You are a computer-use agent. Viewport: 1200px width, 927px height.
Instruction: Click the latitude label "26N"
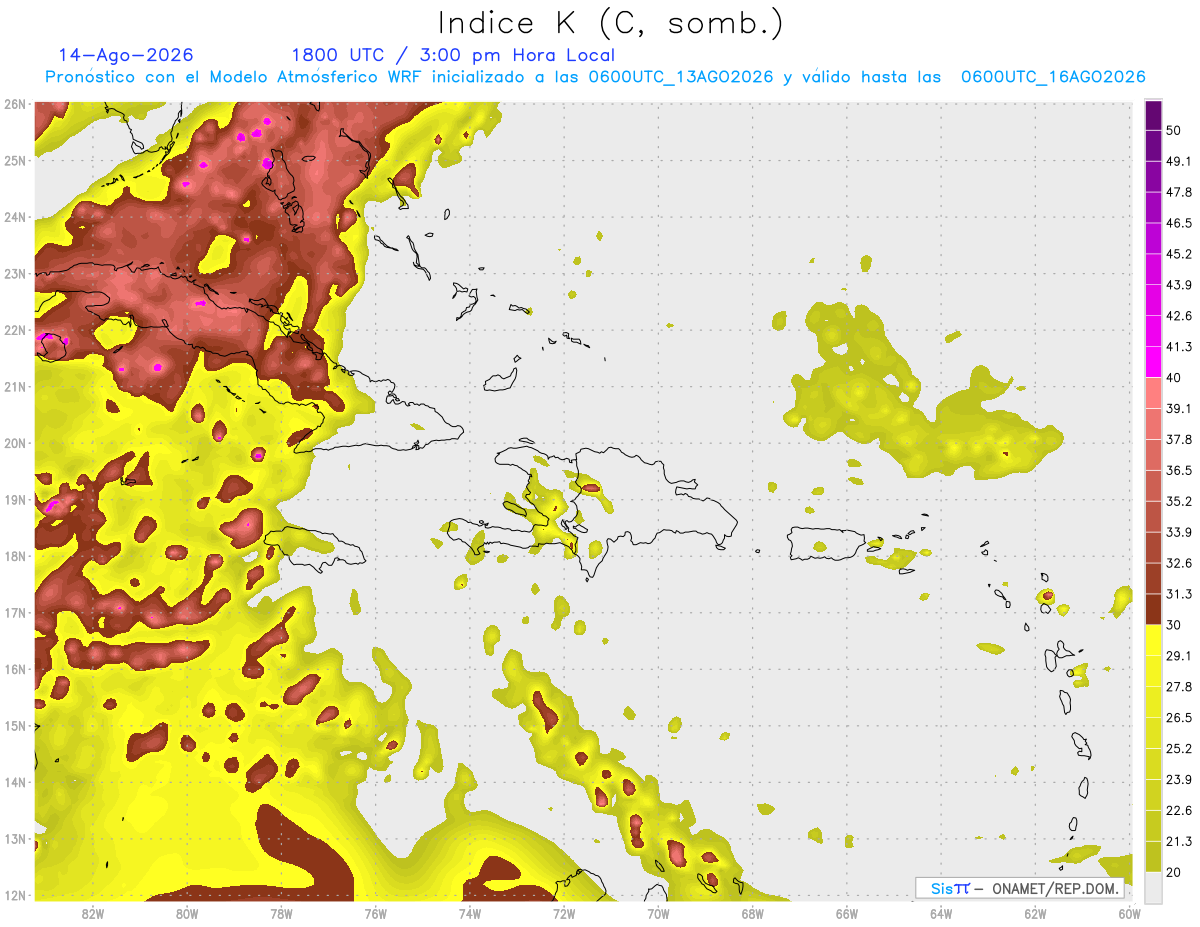(14, 104)
